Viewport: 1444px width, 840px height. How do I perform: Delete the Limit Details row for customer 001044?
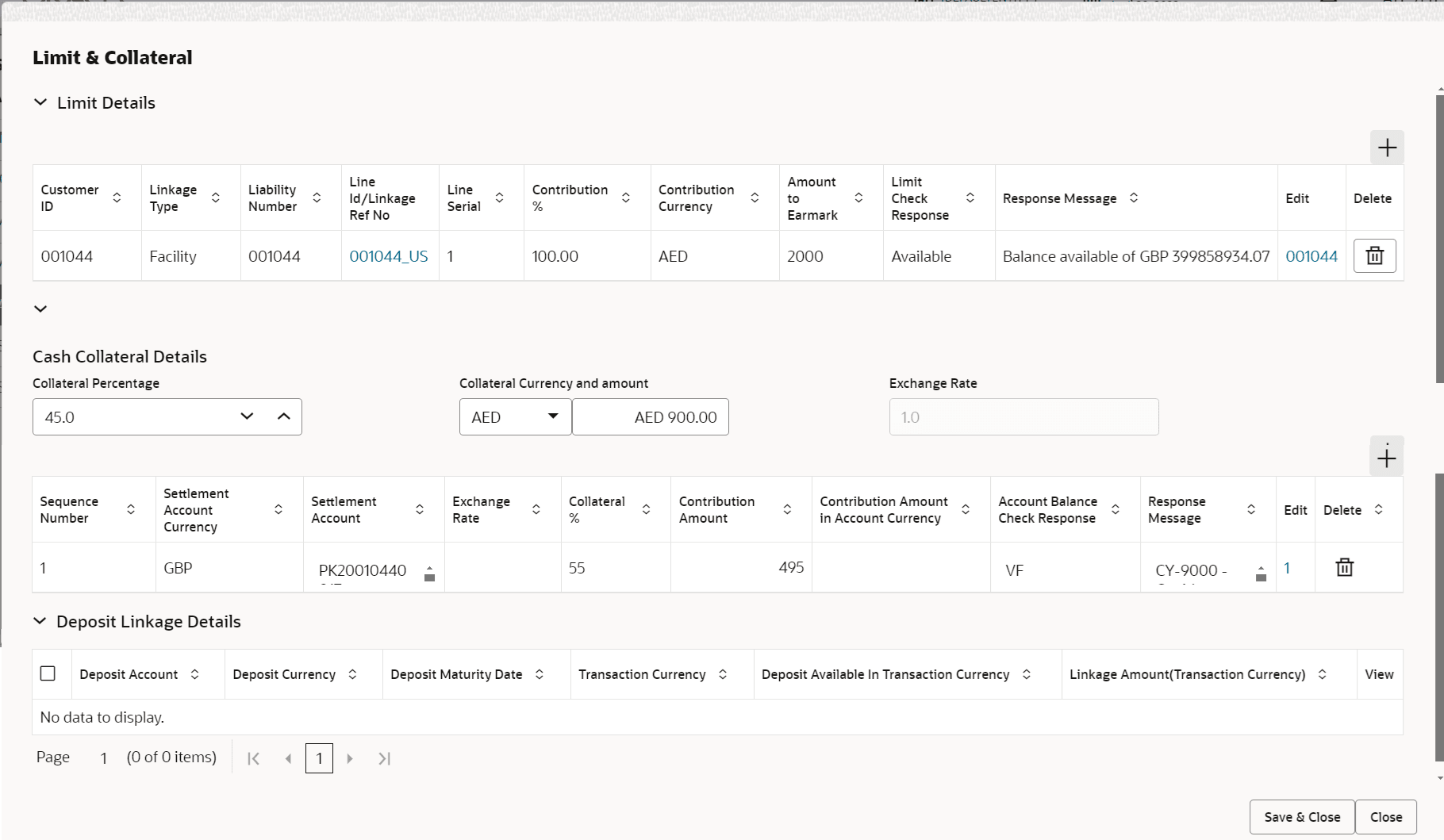coord(1374,255)
